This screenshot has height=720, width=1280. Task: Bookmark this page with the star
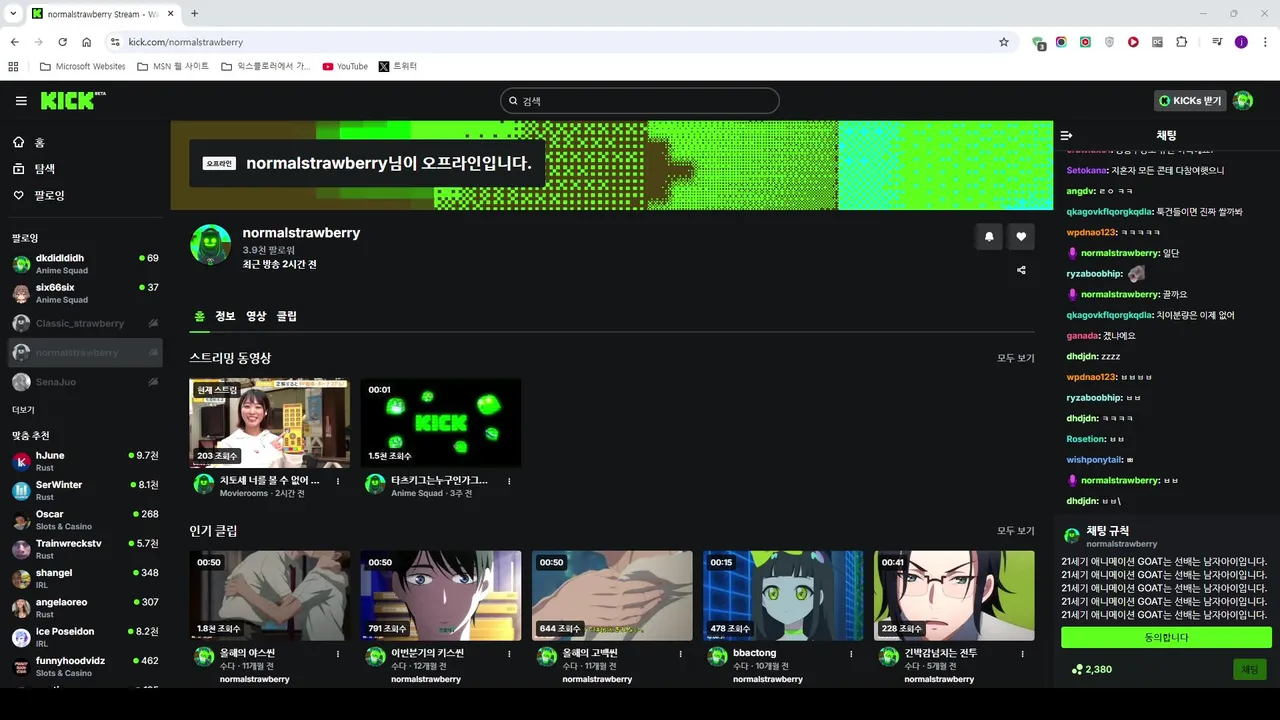tap(1004, 42)
